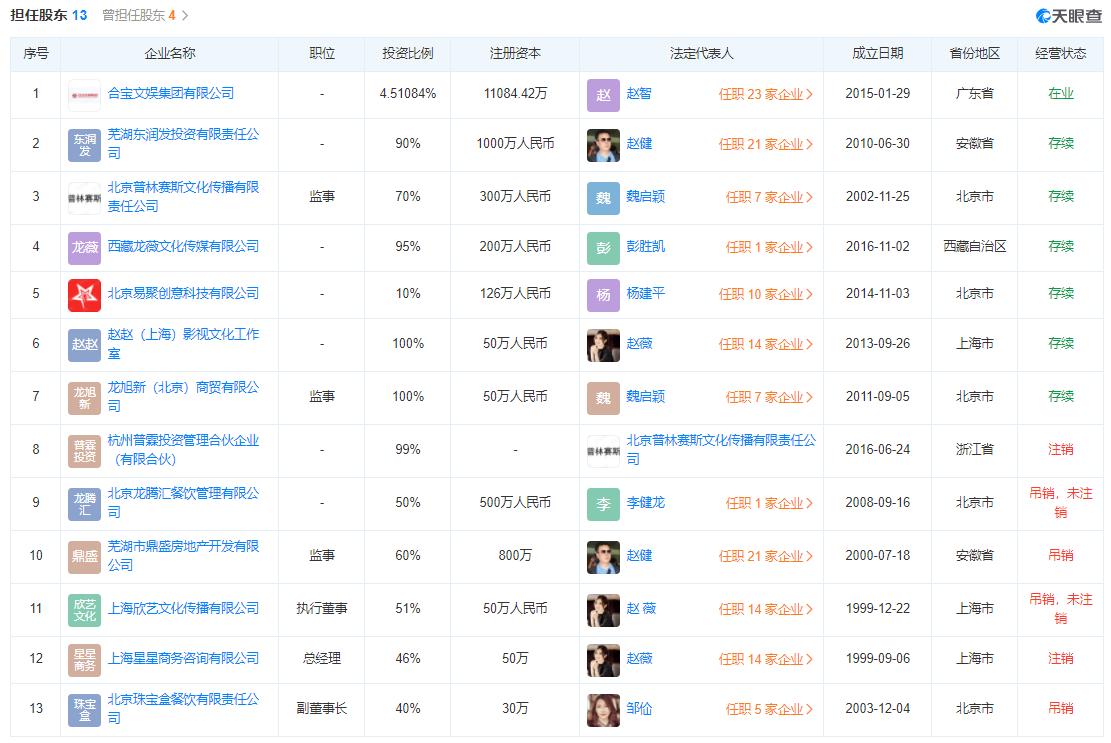Click the 注册资本 column header
1111x743 pixels.
click(515, 54)
